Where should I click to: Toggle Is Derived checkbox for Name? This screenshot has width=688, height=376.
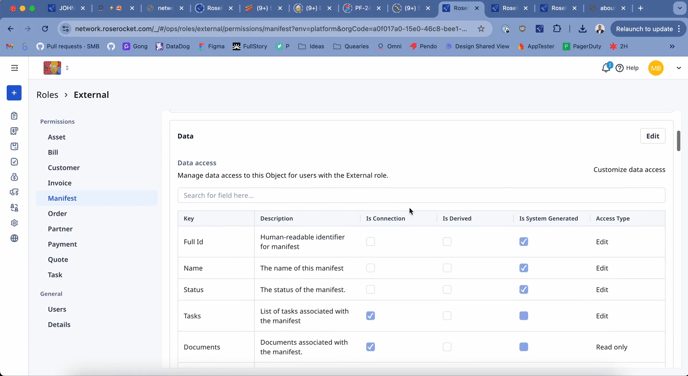(447, 268)
